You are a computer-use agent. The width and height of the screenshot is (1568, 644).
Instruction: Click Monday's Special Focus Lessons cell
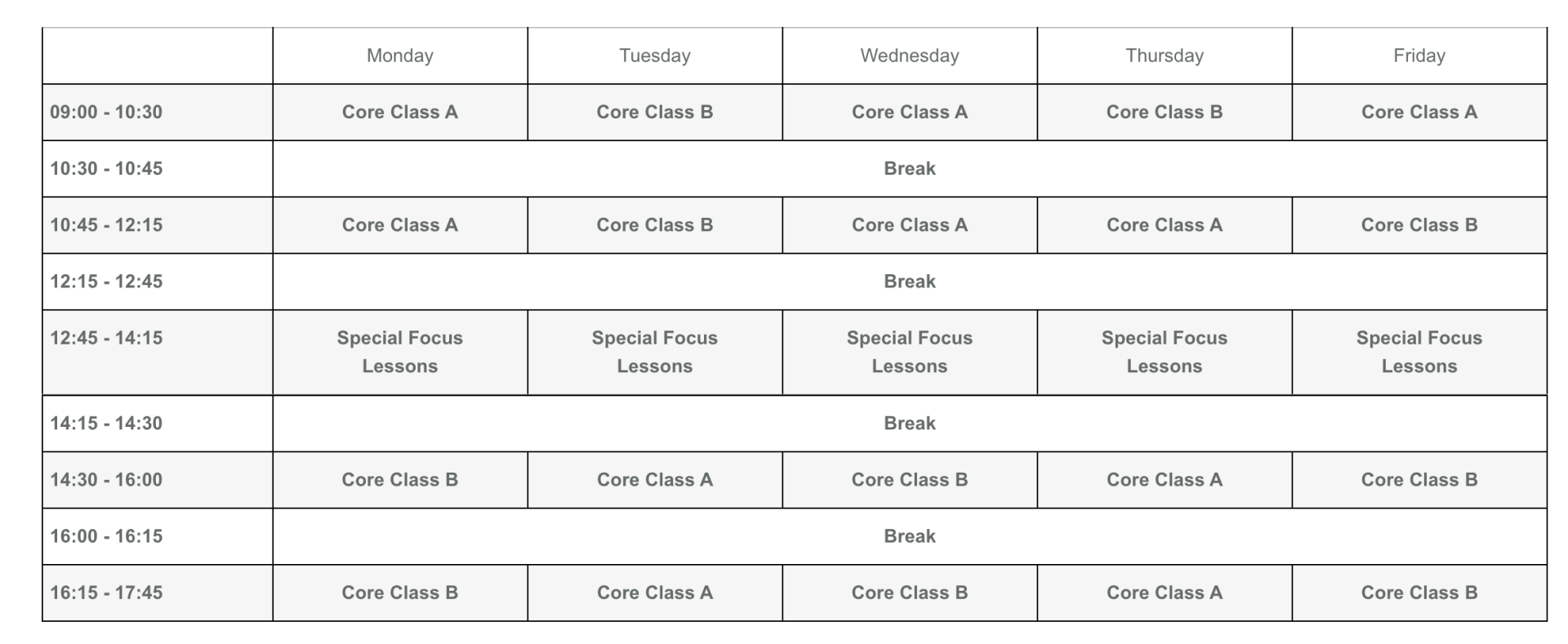[400, 352]
